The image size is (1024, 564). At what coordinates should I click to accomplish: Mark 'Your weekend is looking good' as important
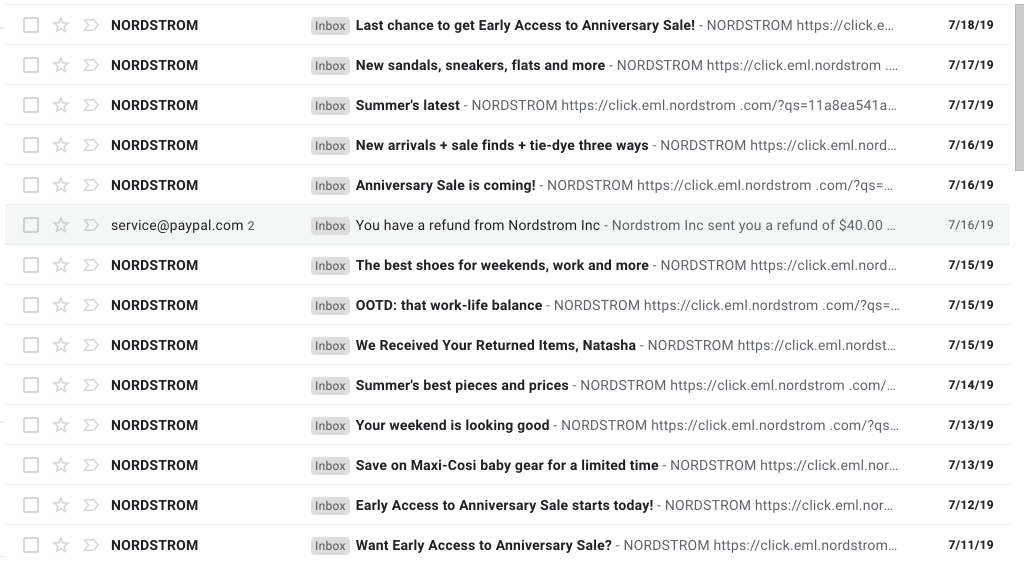point(90,425)
